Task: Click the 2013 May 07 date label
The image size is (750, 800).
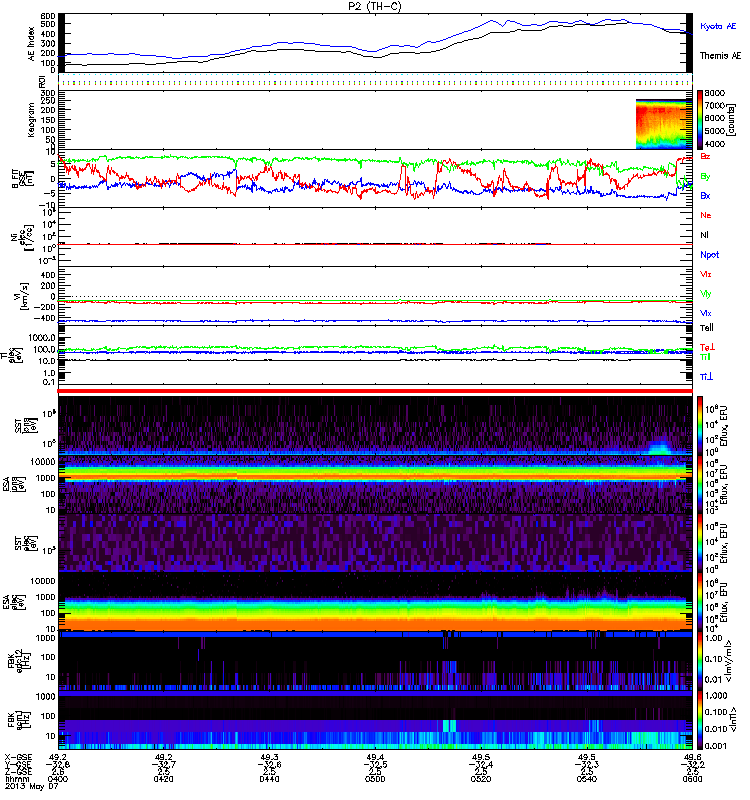Action: click(28, 789)
